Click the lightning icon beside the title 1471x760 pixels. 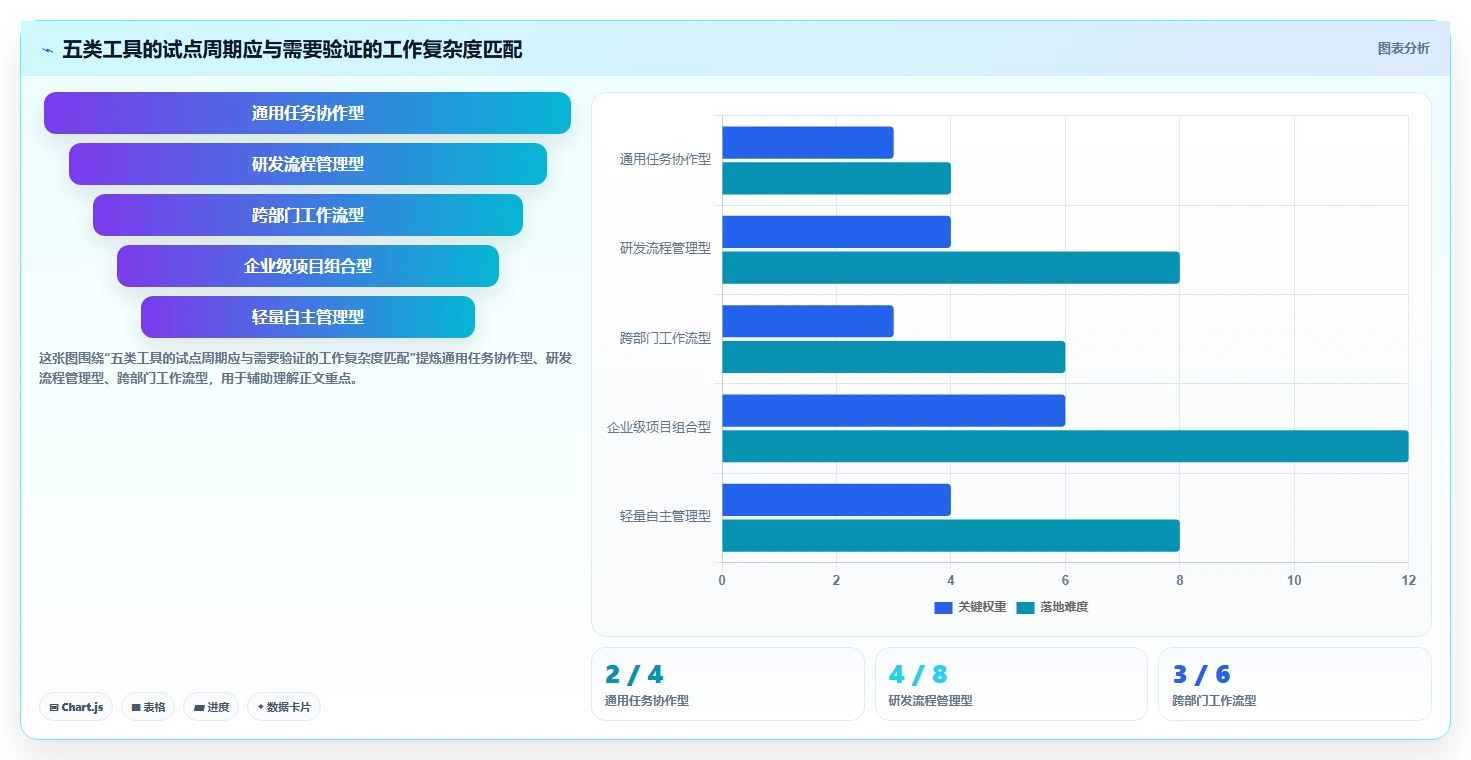click(47, 50)
